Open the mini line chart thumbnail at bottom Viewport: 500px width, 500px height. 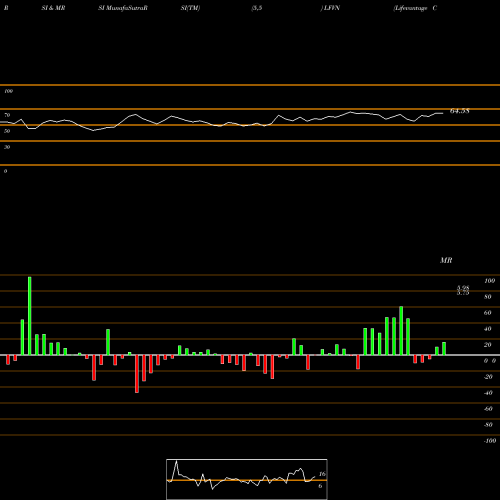pos(247,479)
